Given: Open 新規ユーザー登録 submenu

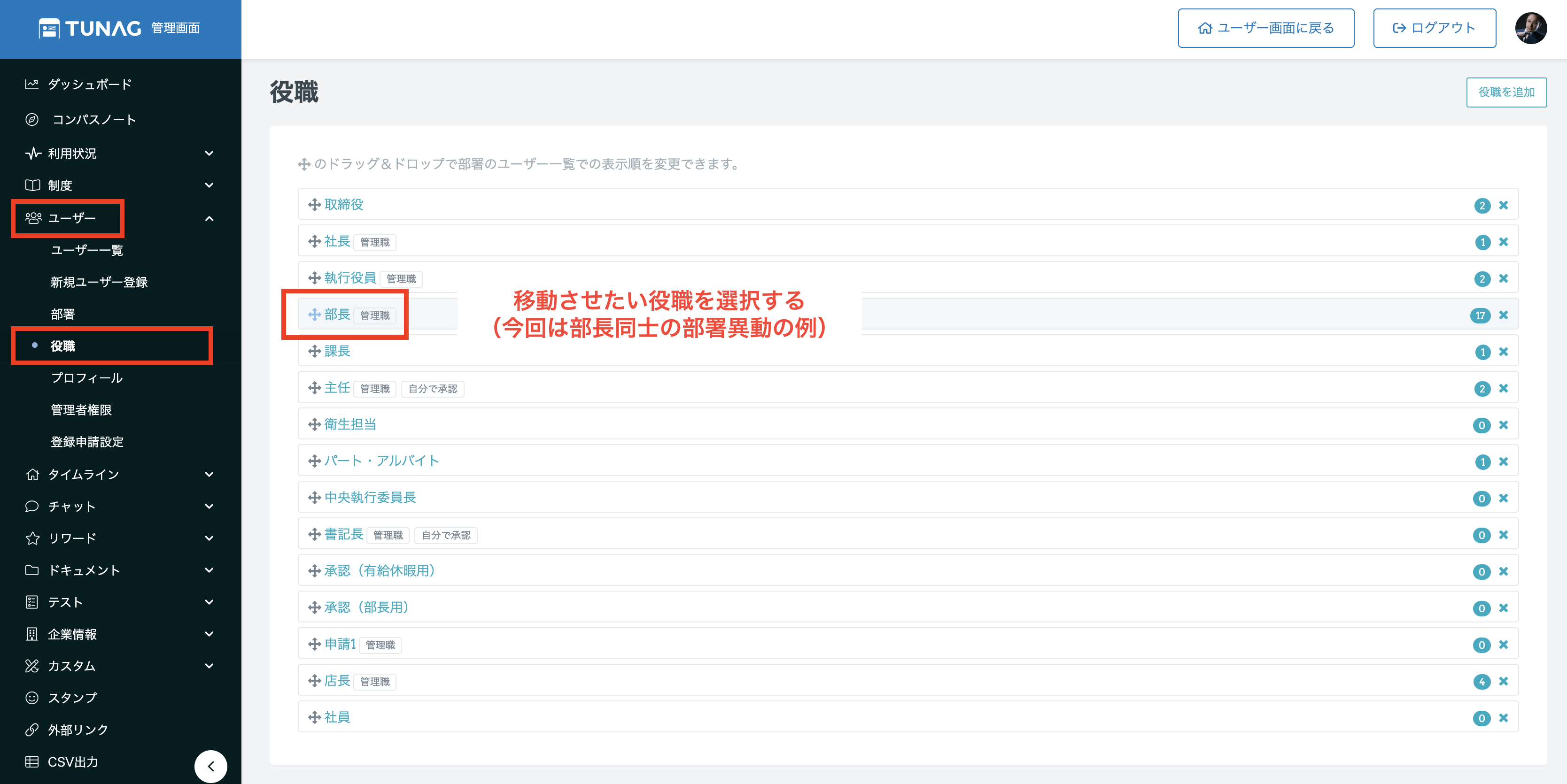Looking at the screenshot, I should 99,282.
